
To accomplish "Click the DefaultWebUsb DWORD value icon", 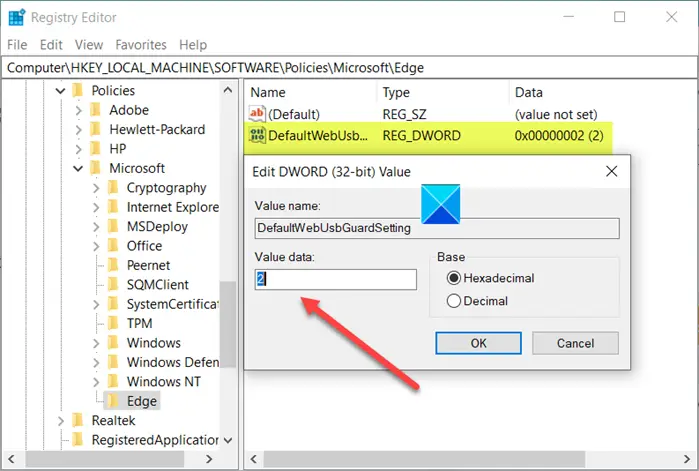I will tap(258, 135).
